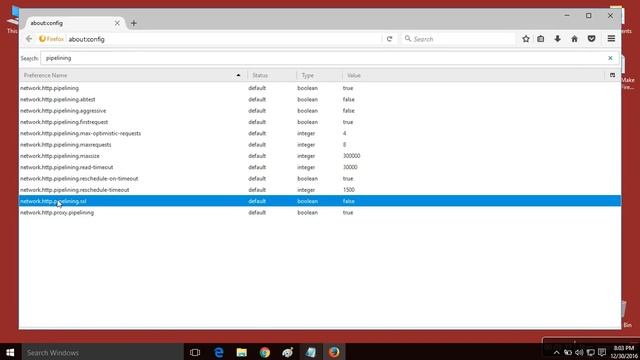Viewport: 640px width, 360px height.
Task: Click the preference search filter field
Action: click(330, 58)
